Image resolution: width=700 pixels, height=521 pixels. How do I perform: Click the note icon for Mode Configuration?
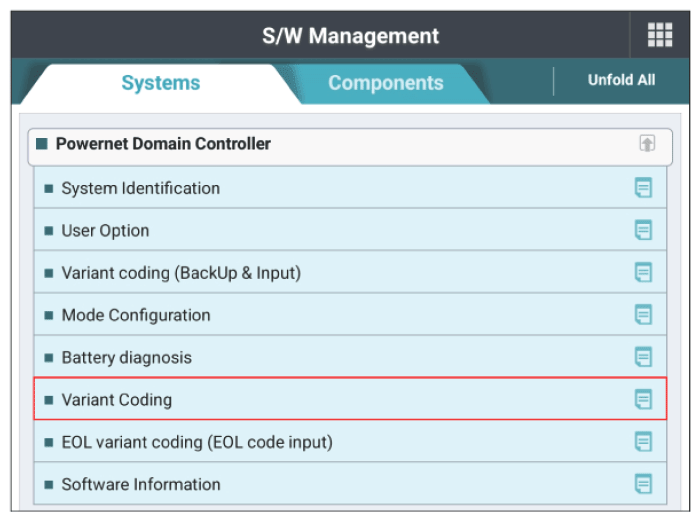(x=643, y=314)
